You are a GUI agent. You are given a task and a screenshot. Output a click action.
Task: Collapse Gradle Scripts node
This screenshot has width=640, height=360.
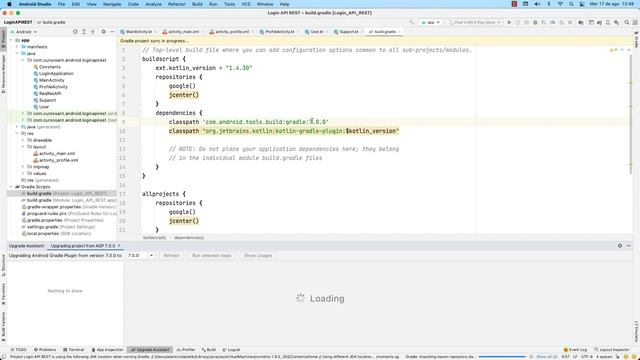[x=11, y=187]
